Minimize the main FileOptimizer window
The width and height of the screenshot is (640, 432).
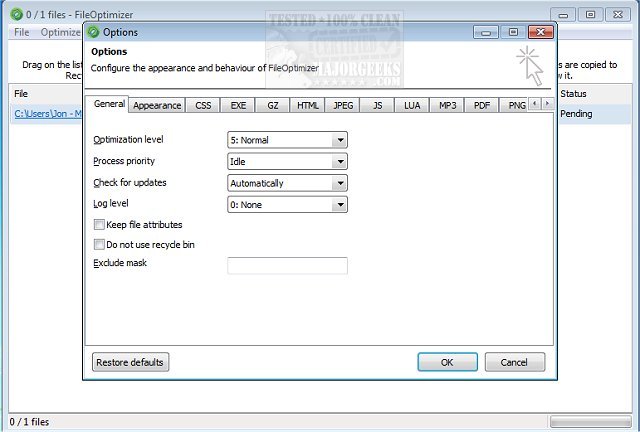click(x=563, y=15)
